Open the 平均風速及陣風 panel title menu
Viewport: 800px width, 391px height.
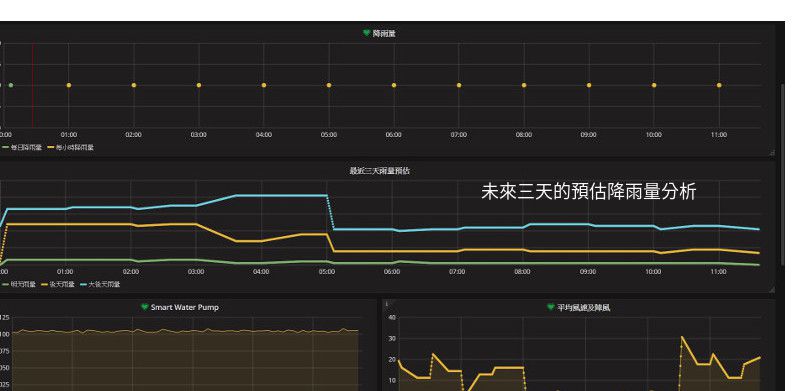pos(584,307)
